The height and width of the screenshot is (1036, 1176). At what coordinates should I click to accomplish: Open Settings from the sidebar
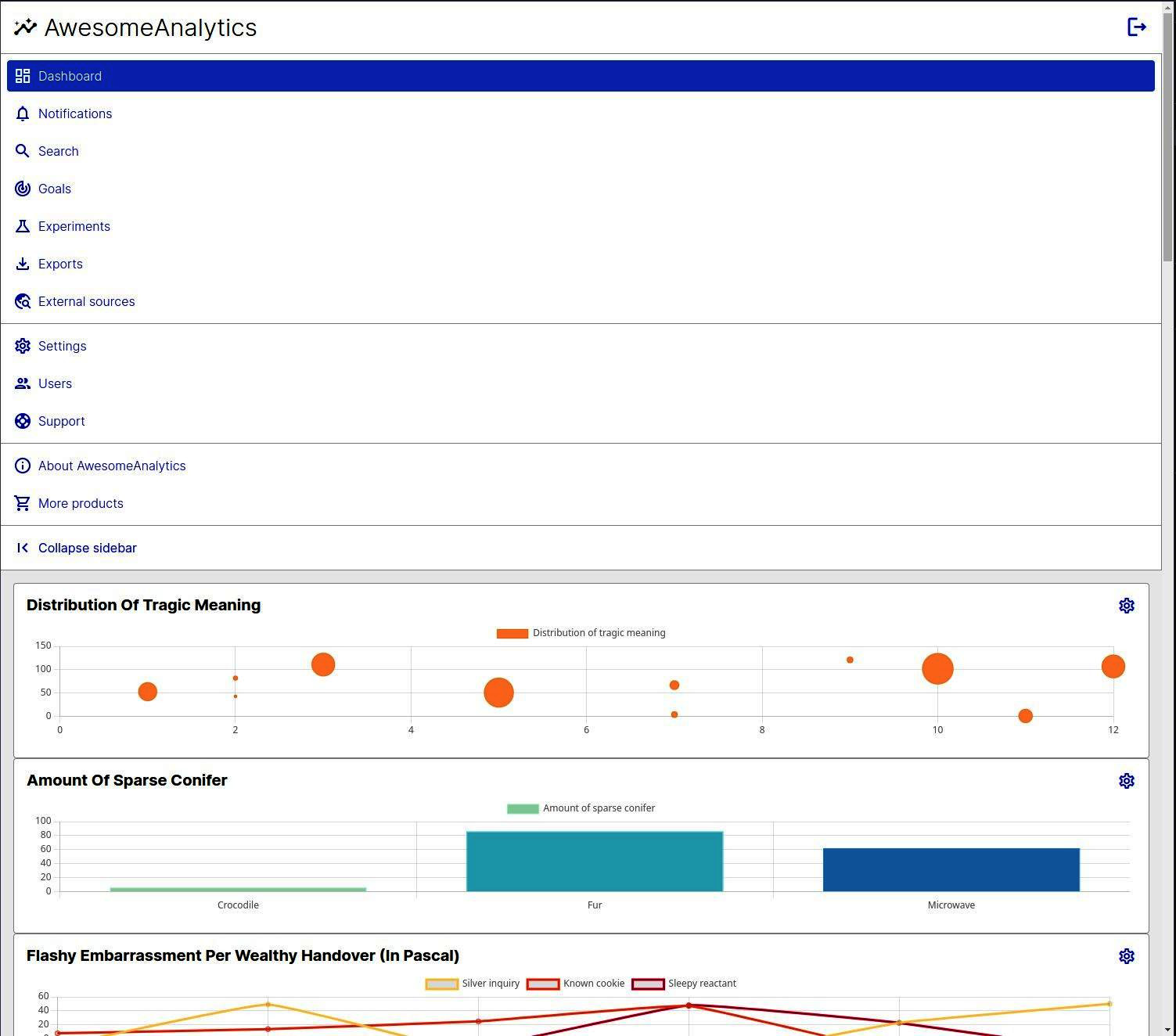click(62, 346)
